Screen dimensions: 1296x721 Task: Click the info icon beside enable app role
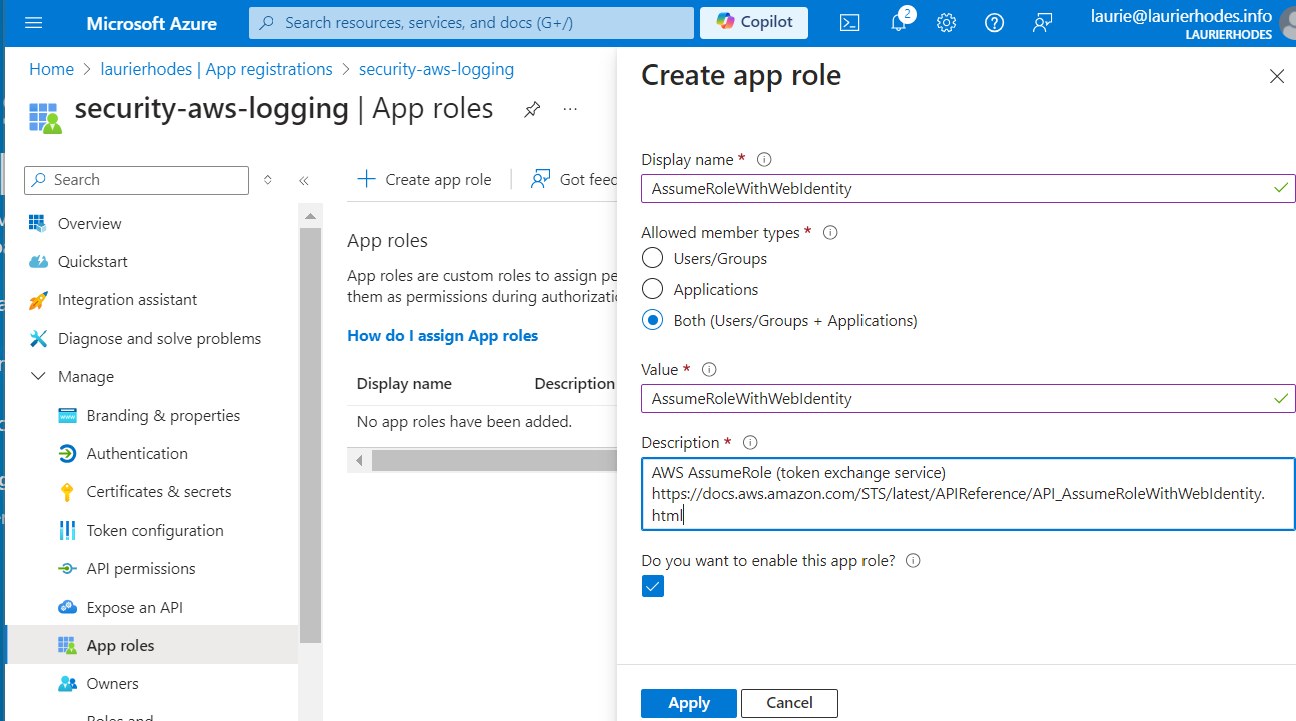pos(912,560)
